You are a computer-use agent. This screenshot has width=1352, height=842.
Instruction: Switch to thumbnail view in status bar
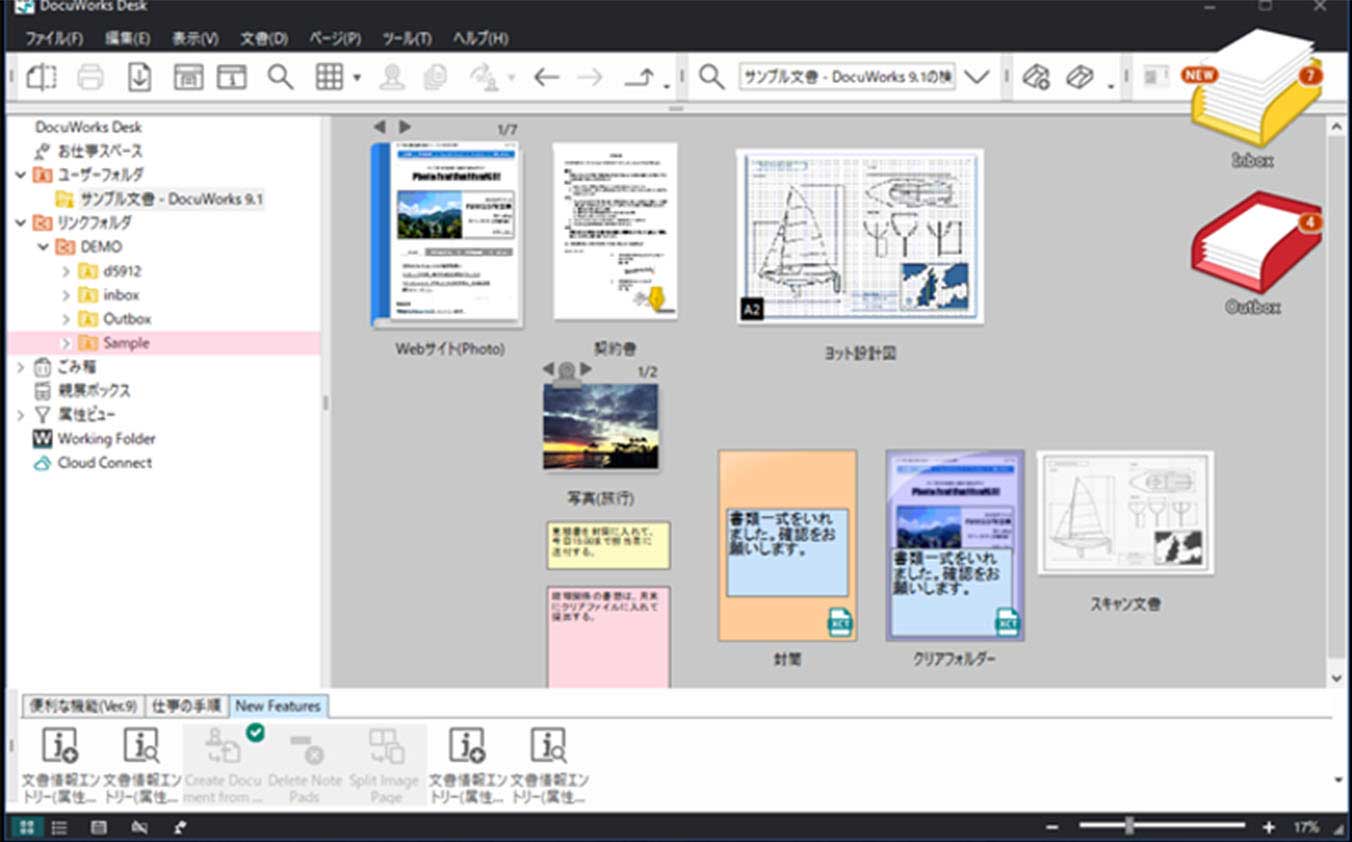(27, 827)
